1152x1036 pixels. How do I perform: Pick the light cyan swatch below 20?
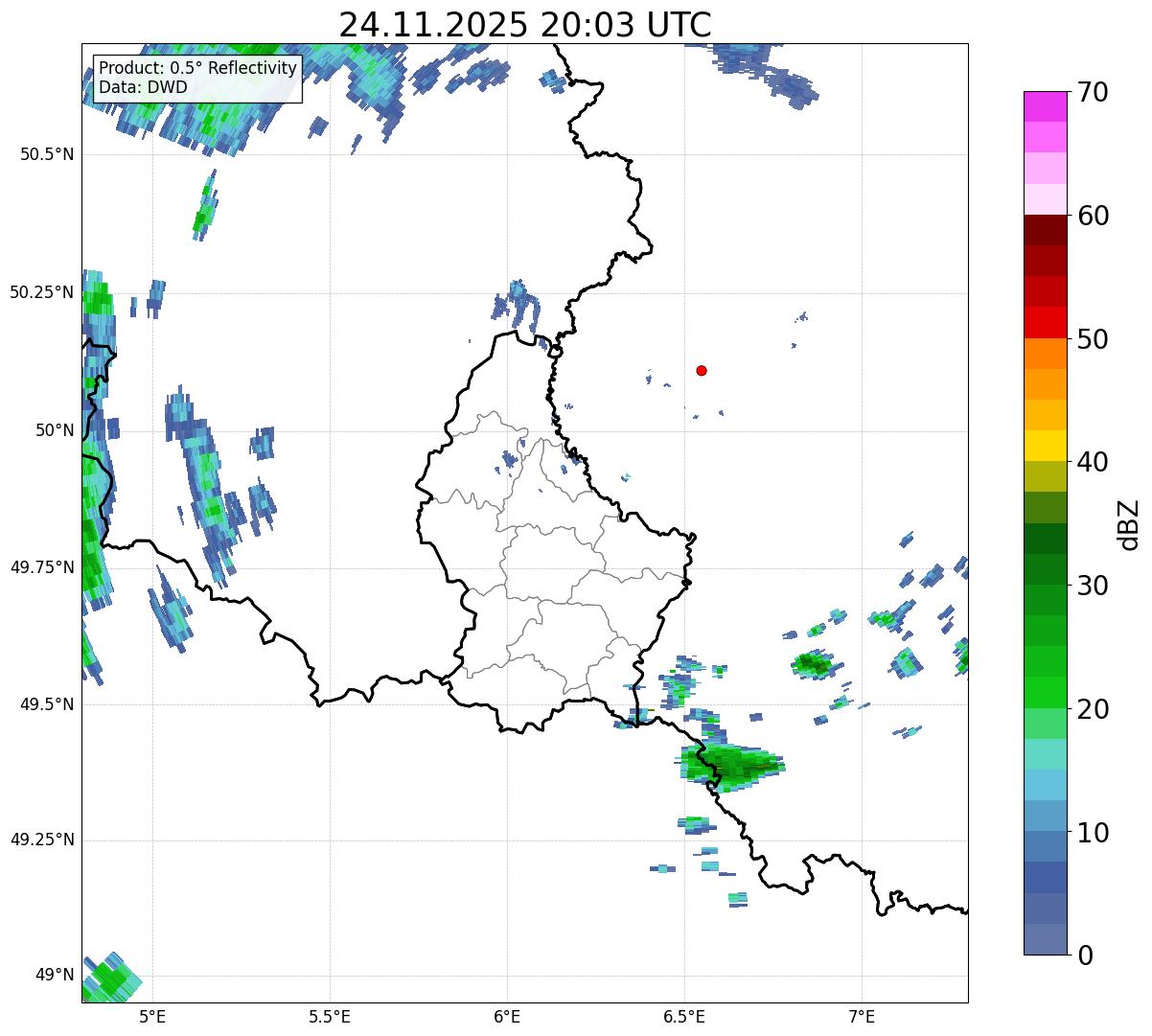(1045, 754)
